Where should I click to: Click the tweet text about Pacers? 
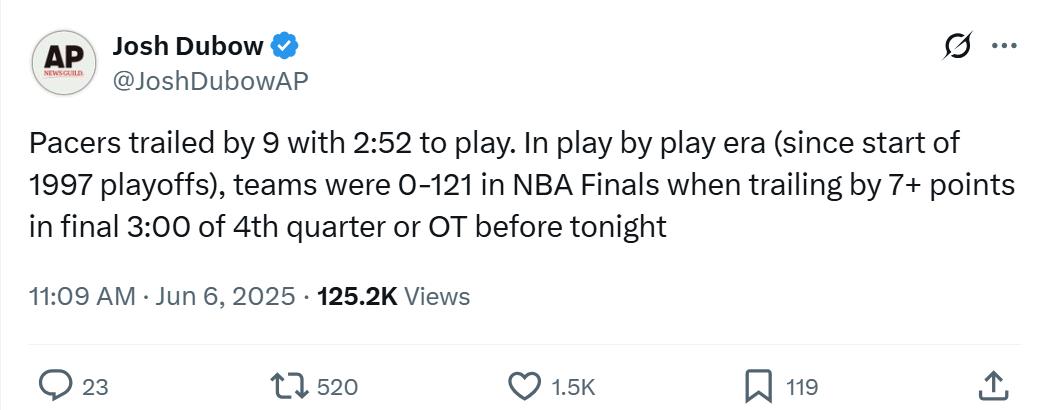point(522,185)
